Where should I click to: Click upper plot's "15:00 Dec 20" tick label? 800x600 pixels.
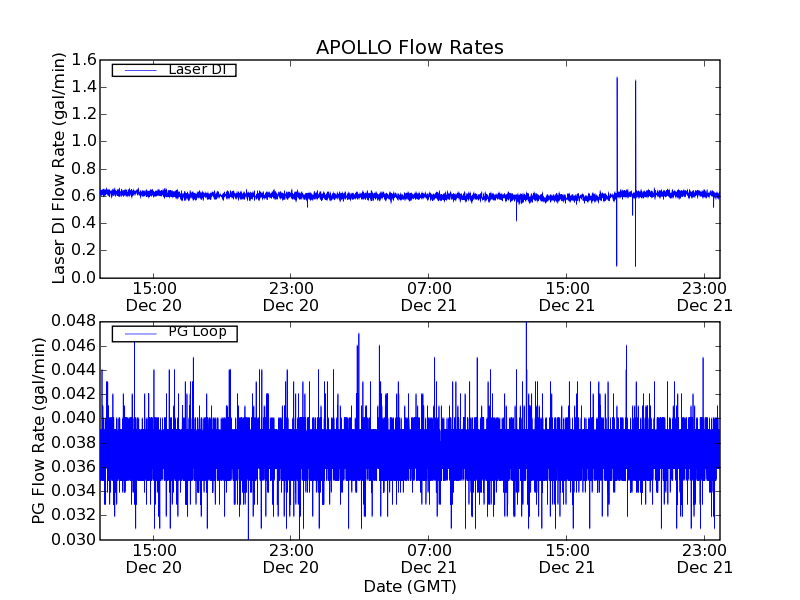pyautogui.click(x=153, y=296)
